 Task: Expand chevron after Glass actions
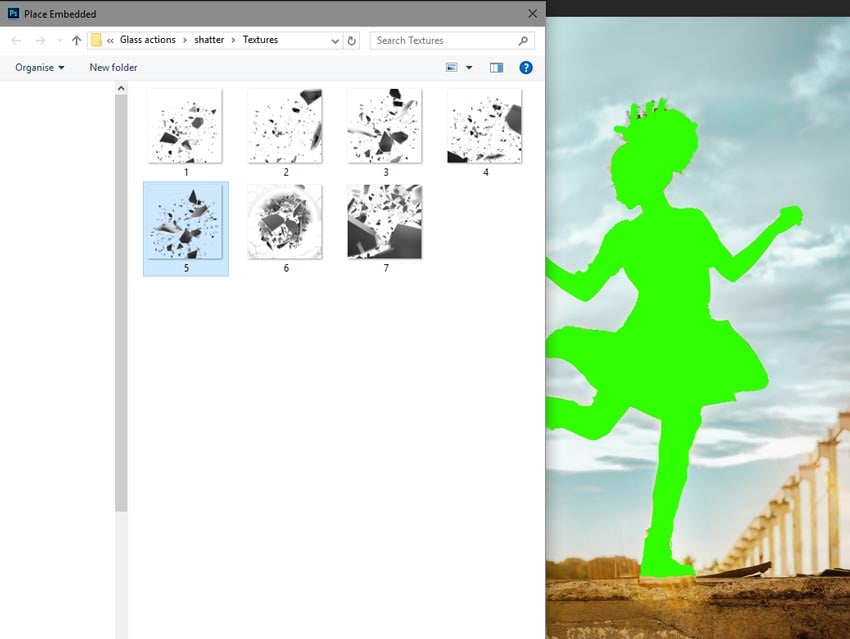click(185, 40)
